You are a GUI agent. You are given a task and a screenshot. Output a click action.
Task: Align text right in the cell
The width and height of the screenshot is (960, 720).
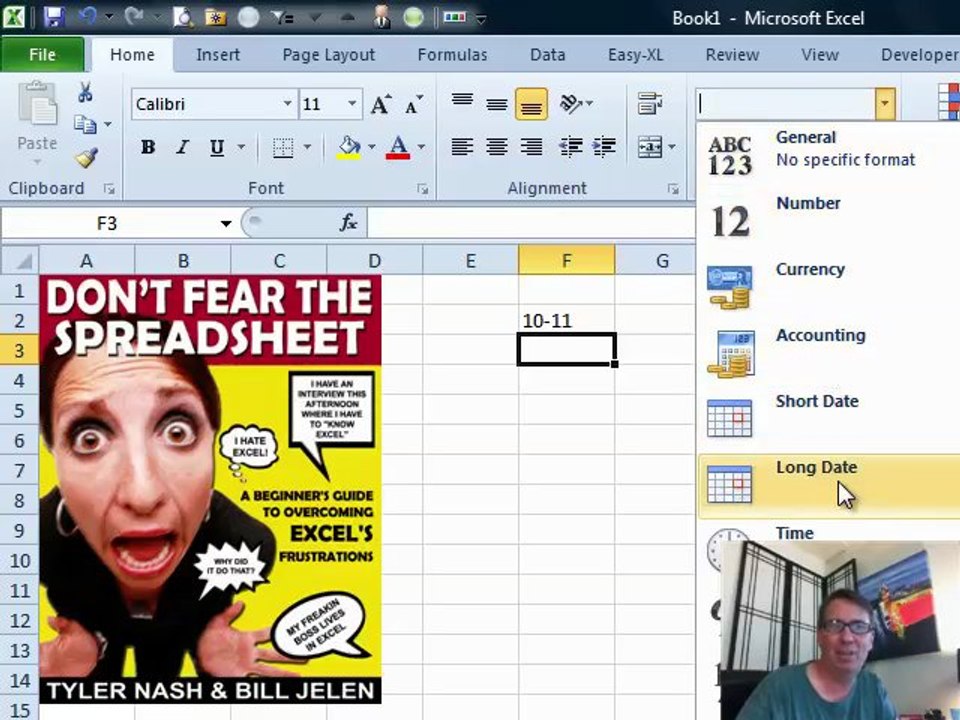tap(531, 146)
